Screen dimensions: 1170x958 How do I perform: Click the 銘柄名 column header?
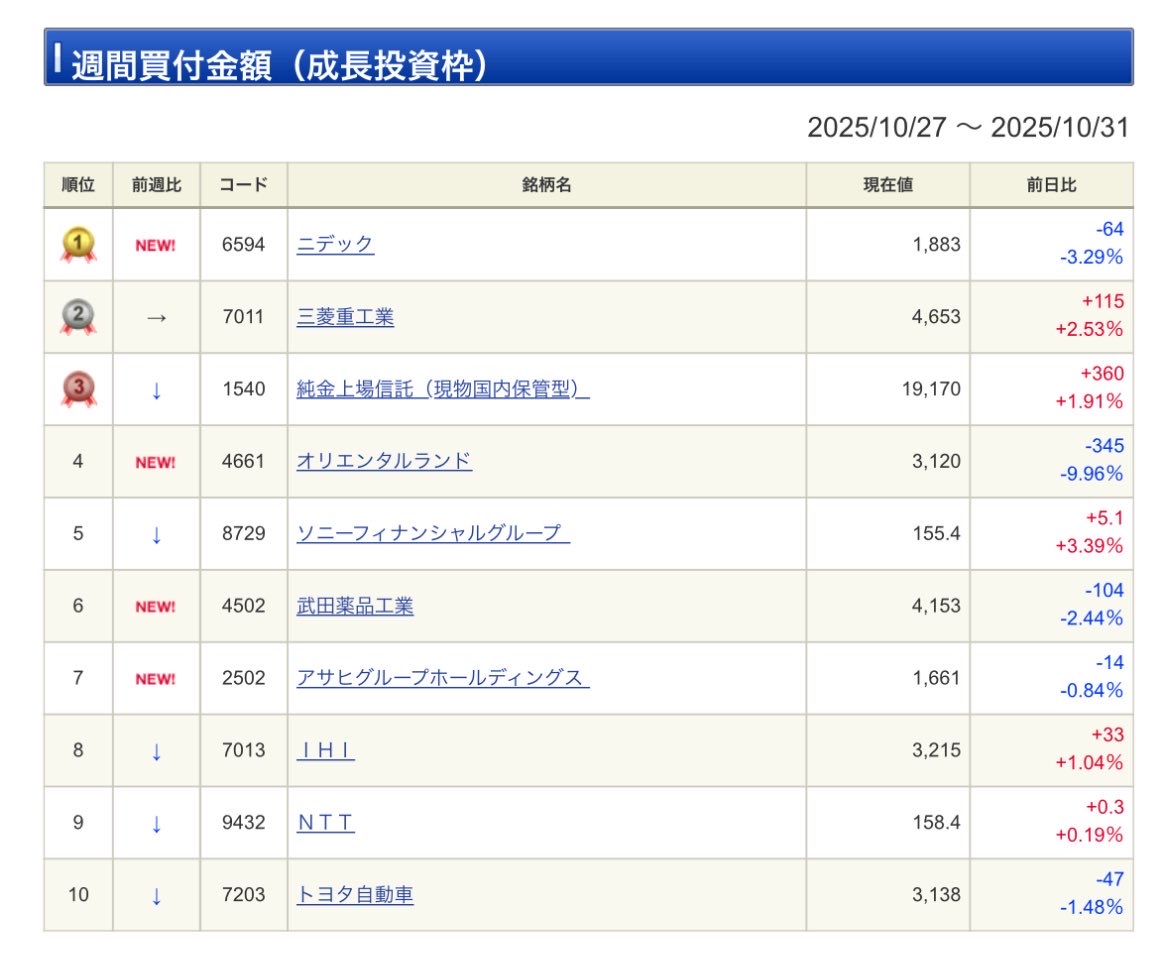(546, 185)
